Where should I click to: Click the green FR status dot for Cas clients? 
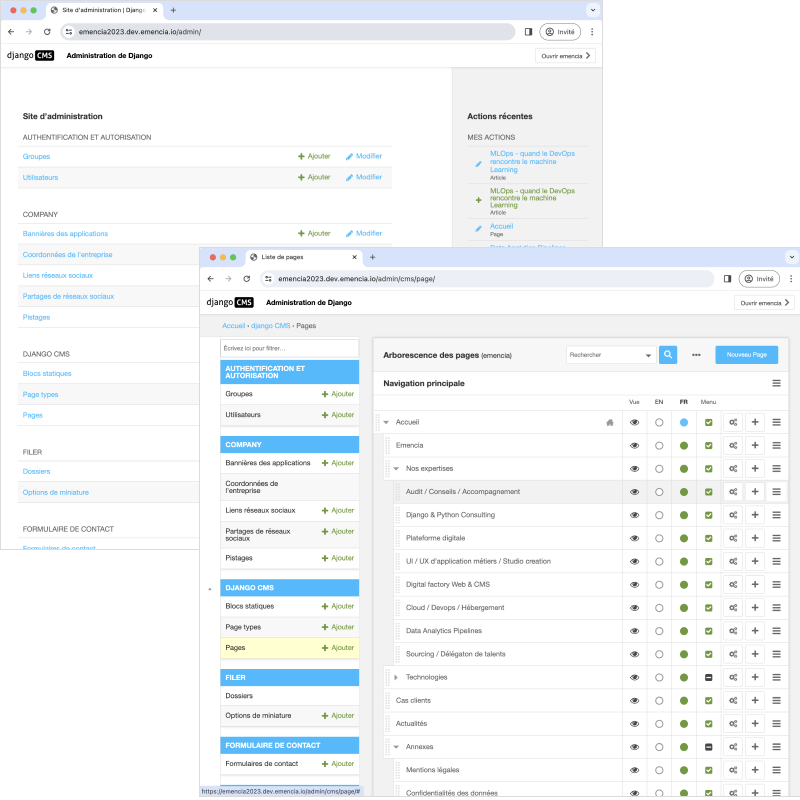tap(684, 700)
